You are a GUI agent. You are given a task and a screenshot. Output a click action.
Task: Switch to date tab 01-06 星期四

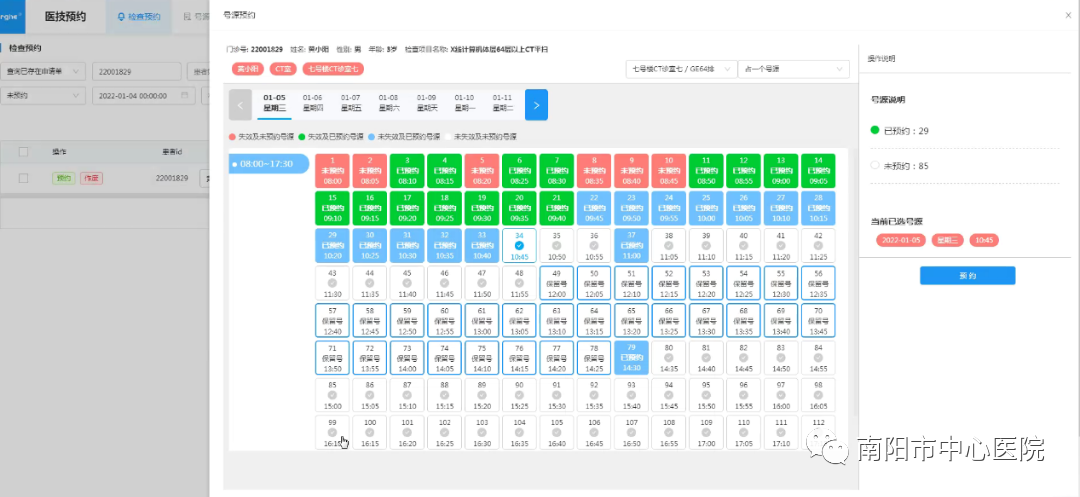click(312, 103)
